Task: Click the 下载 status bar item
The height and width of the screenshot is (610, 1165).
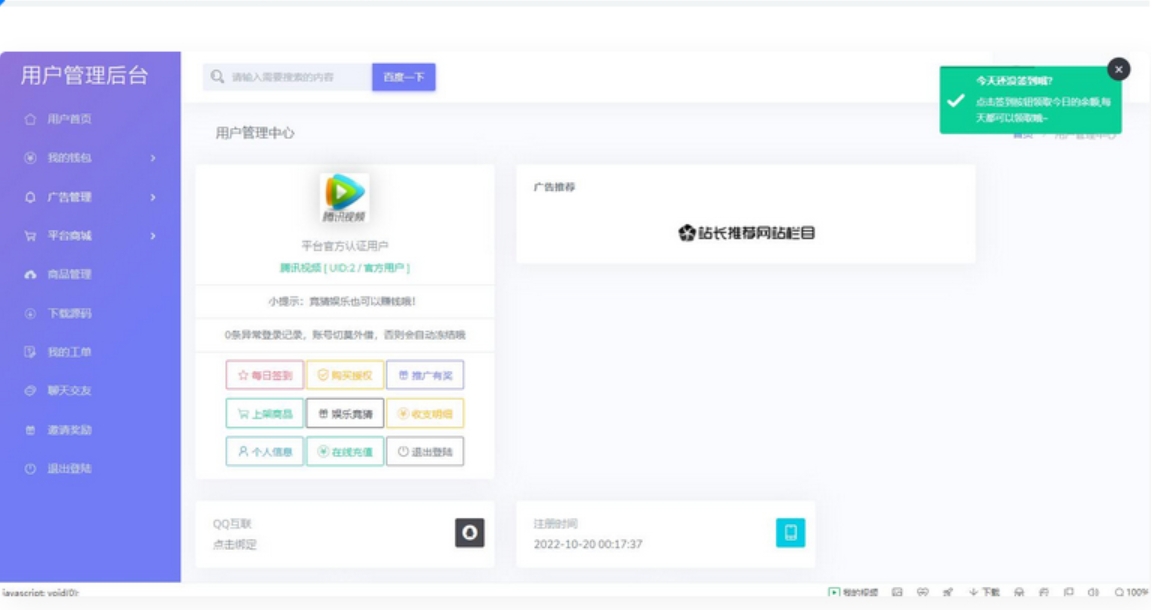Action: 984,592
